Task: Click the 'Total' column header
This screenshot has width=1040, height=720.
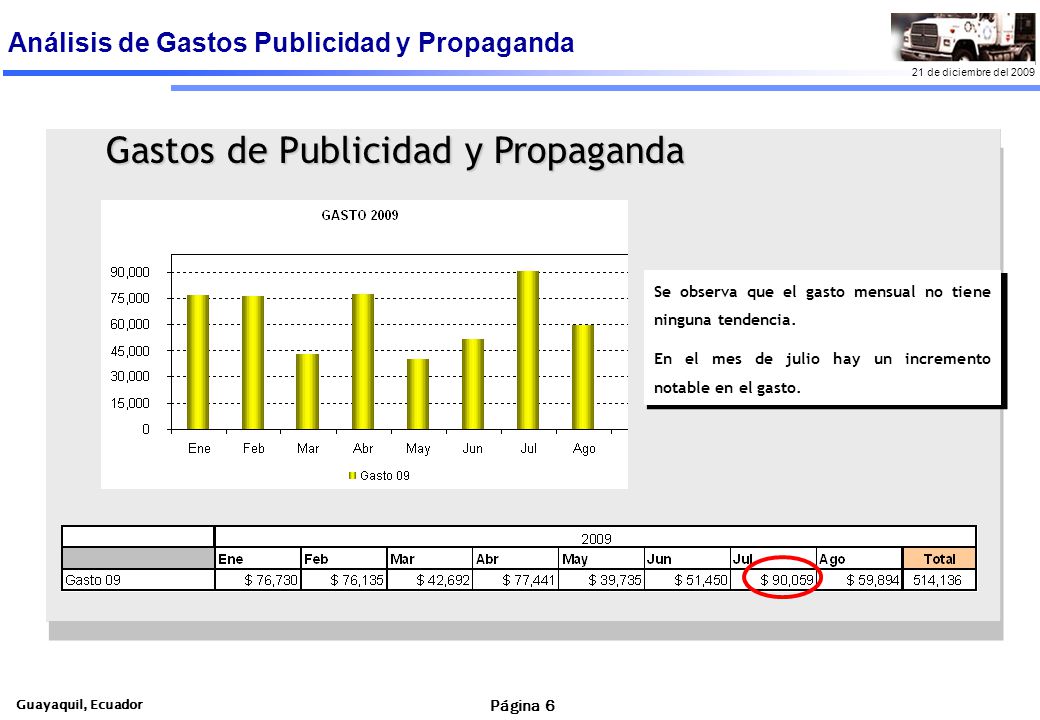Action: pos(939,559)
